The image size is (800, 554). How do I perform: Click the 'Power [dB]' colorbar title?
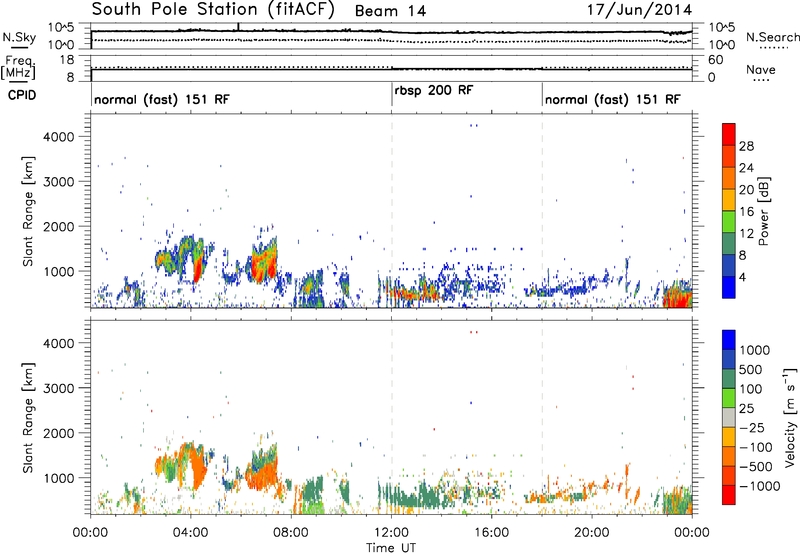[x=764, y=211]
